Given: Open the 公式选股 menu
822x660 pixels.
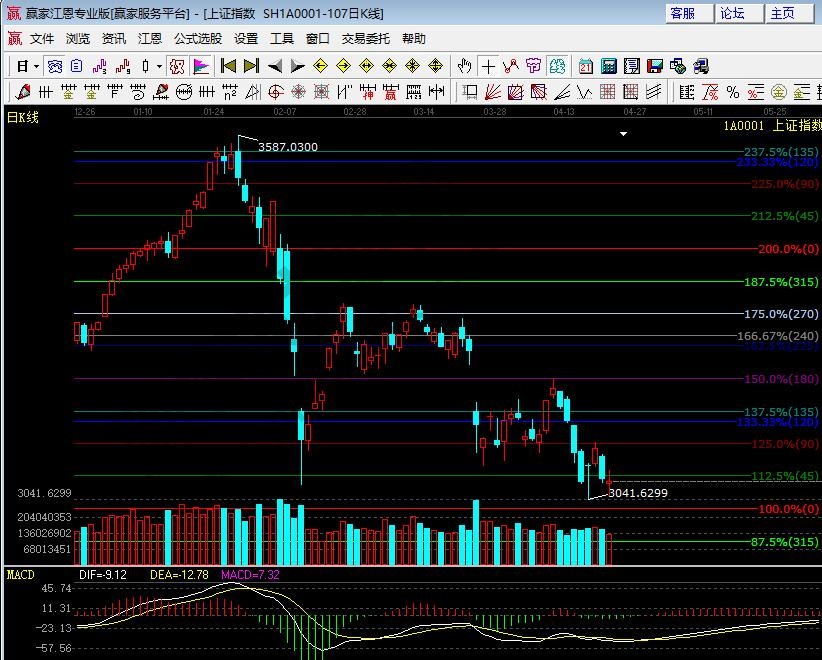Looking at the screenshot, I should click(x=198, y=39).
